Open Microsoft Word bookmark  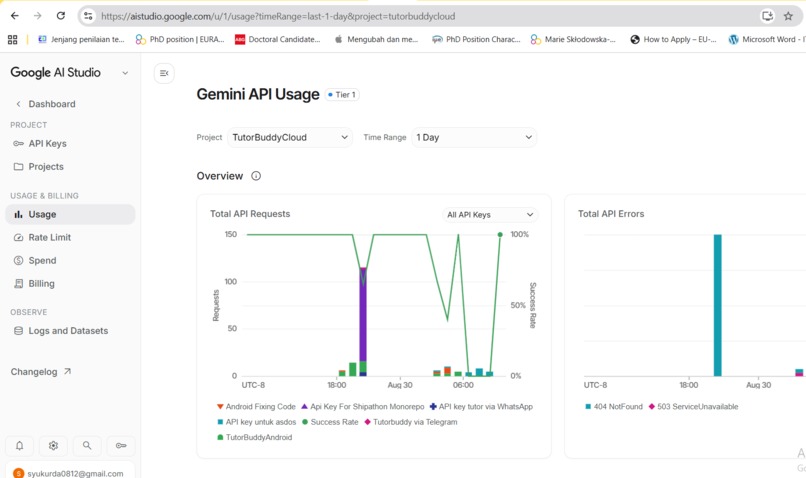click(x=766, y=40)
